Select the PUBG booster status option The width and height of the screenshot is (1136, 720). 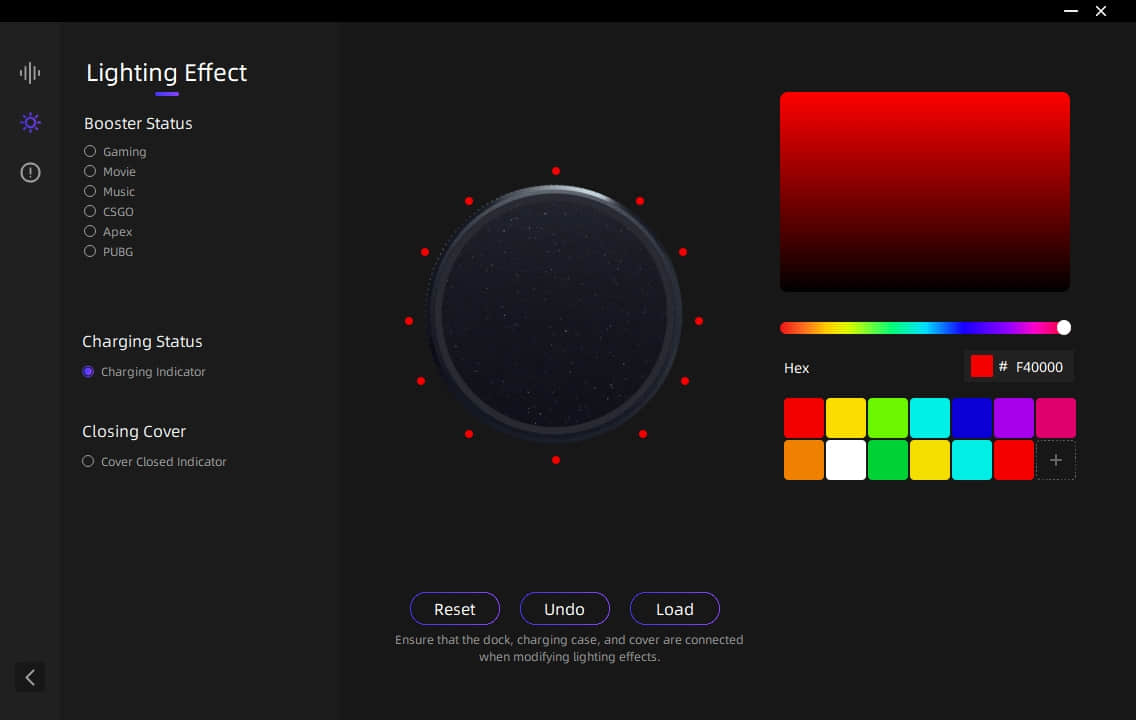(x=90, y=252)
